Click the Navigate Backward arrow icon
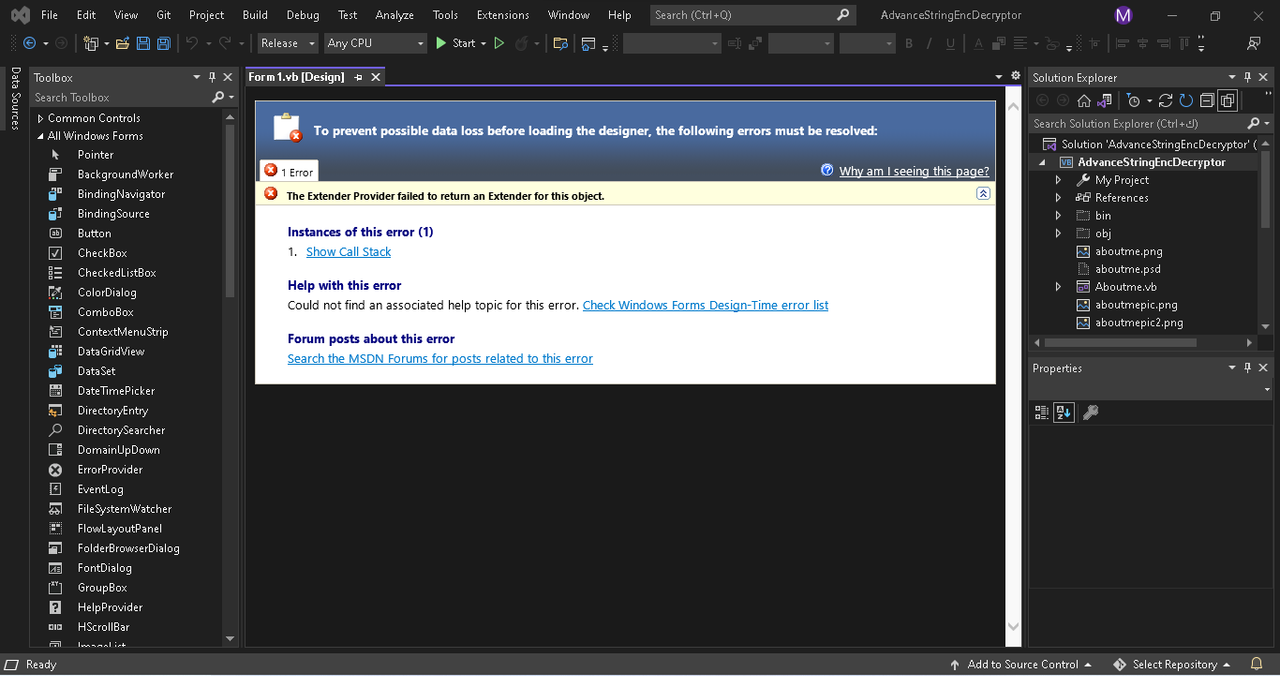Viewport: 1280px width, 676px height. [29, 43]
